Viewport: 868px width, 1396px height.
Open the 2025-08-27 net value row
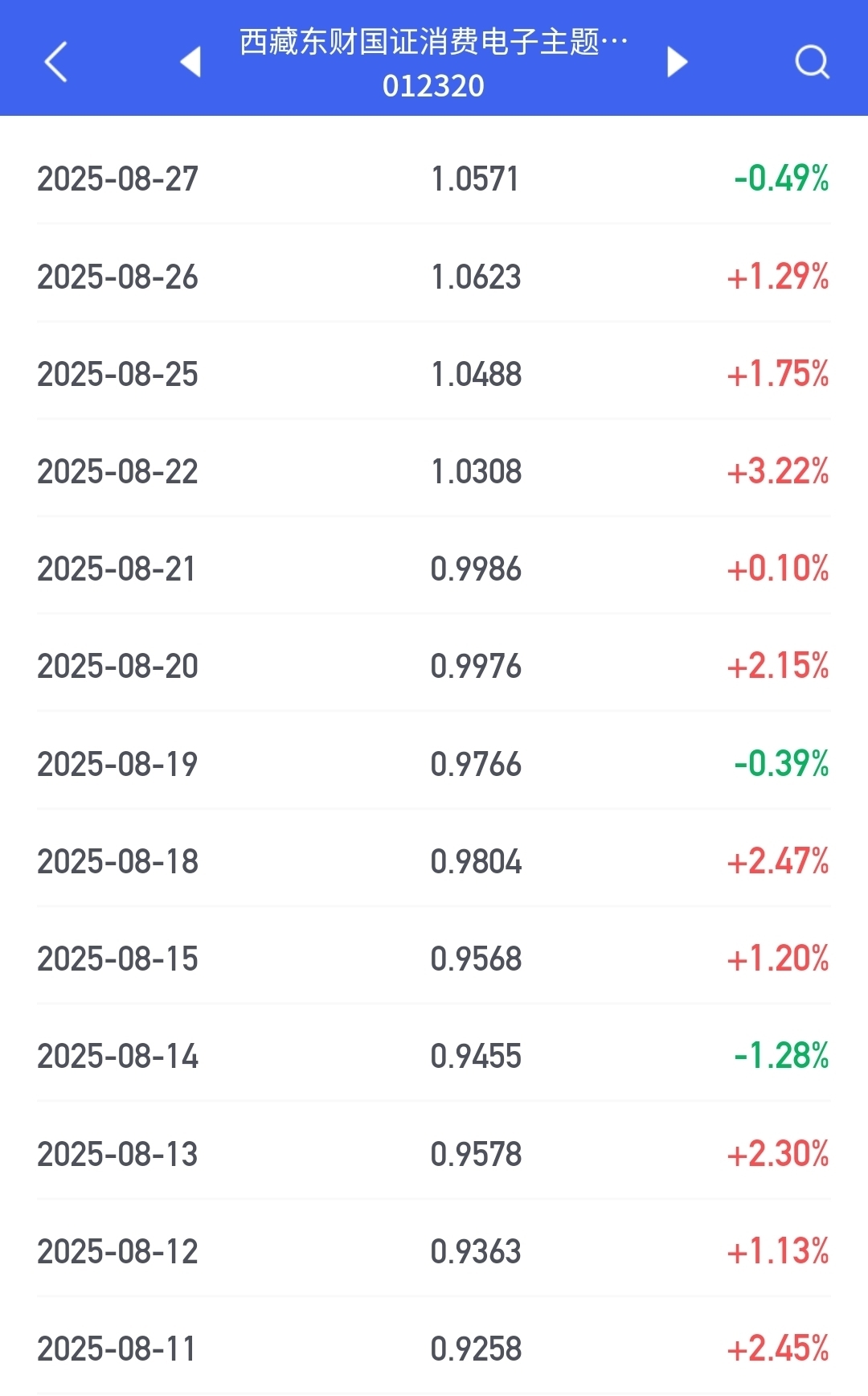(x=434, y=179)
